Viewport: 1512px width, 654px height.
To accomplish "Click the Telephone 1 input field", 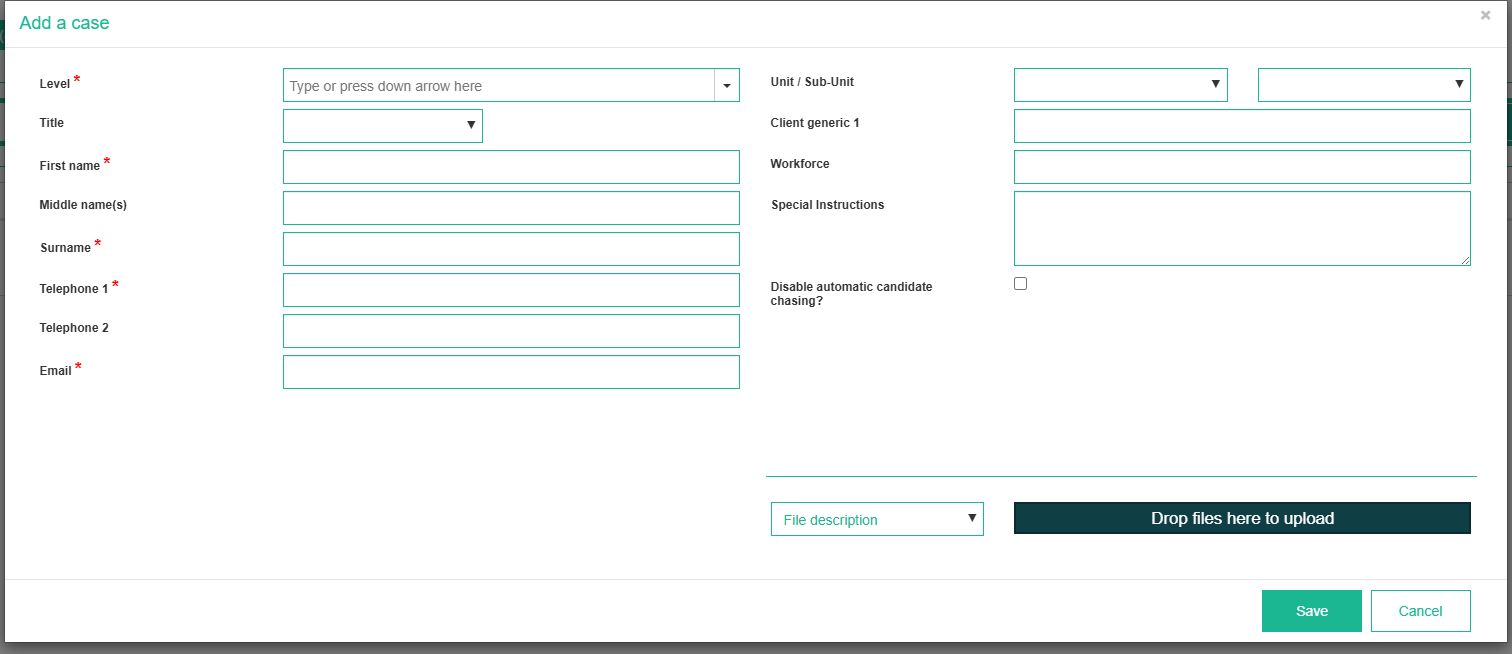I will click(x=511, y=290).
